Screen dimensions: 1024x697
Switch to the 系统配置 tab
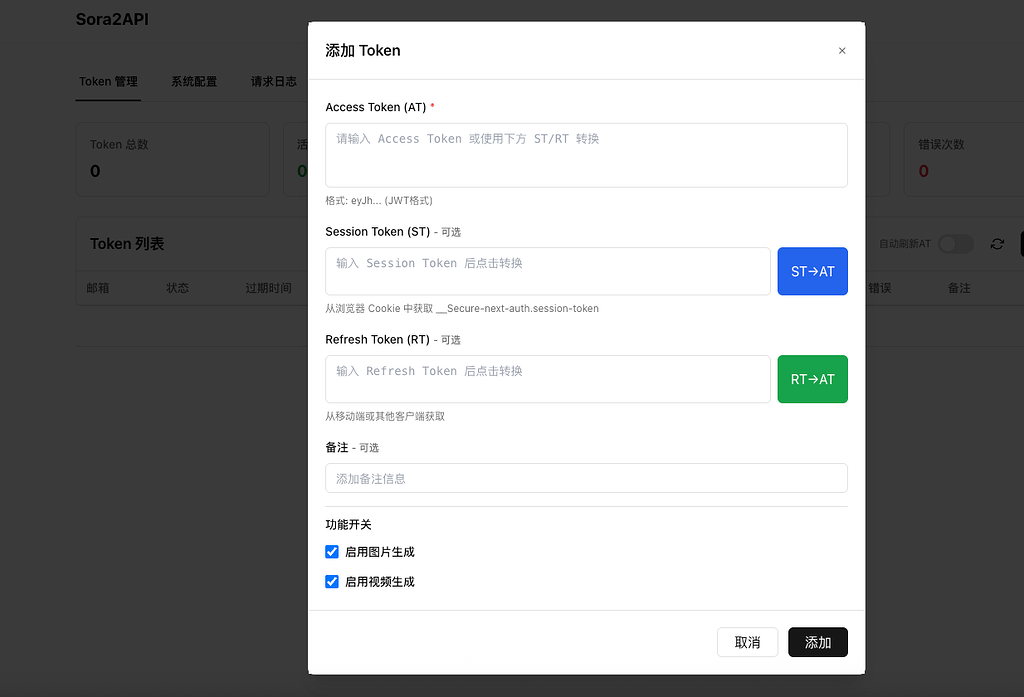coord(194,82)
